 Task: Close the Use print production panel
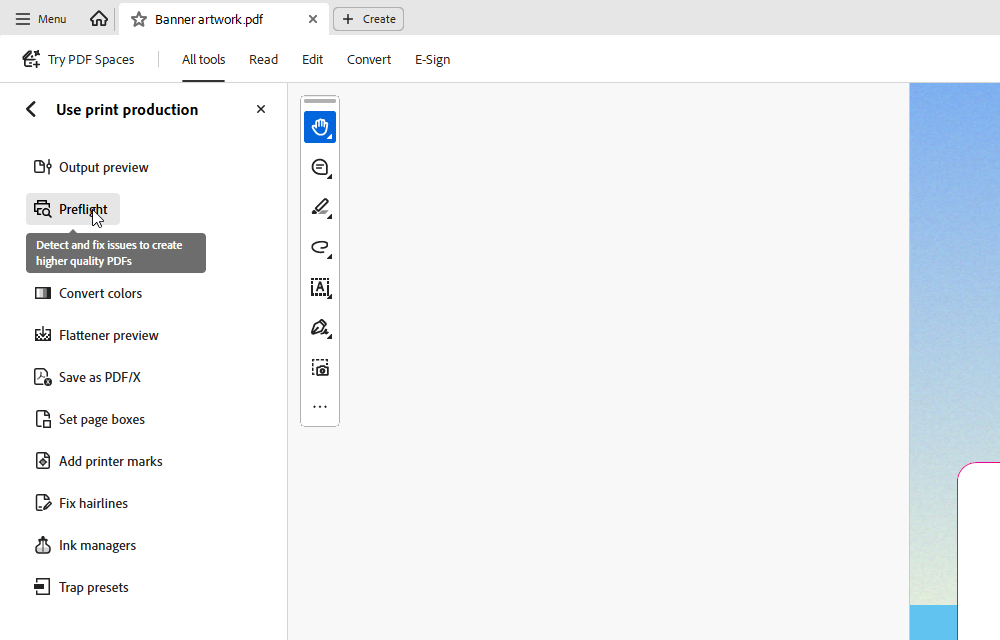click(x=261, y=110)
